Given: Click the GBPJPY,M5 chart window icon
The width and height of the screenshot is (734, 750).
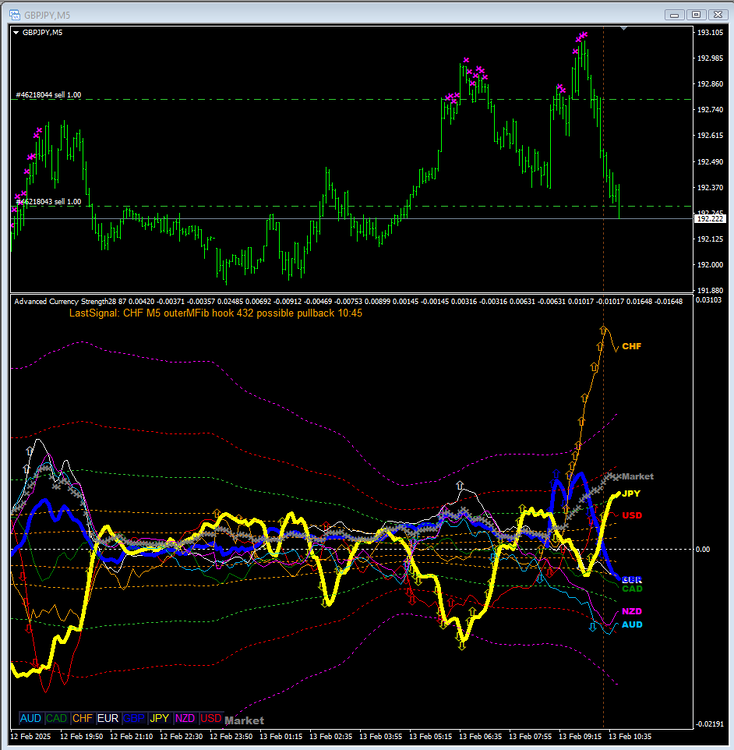Looking at the screenshot, I should (15, 15).
